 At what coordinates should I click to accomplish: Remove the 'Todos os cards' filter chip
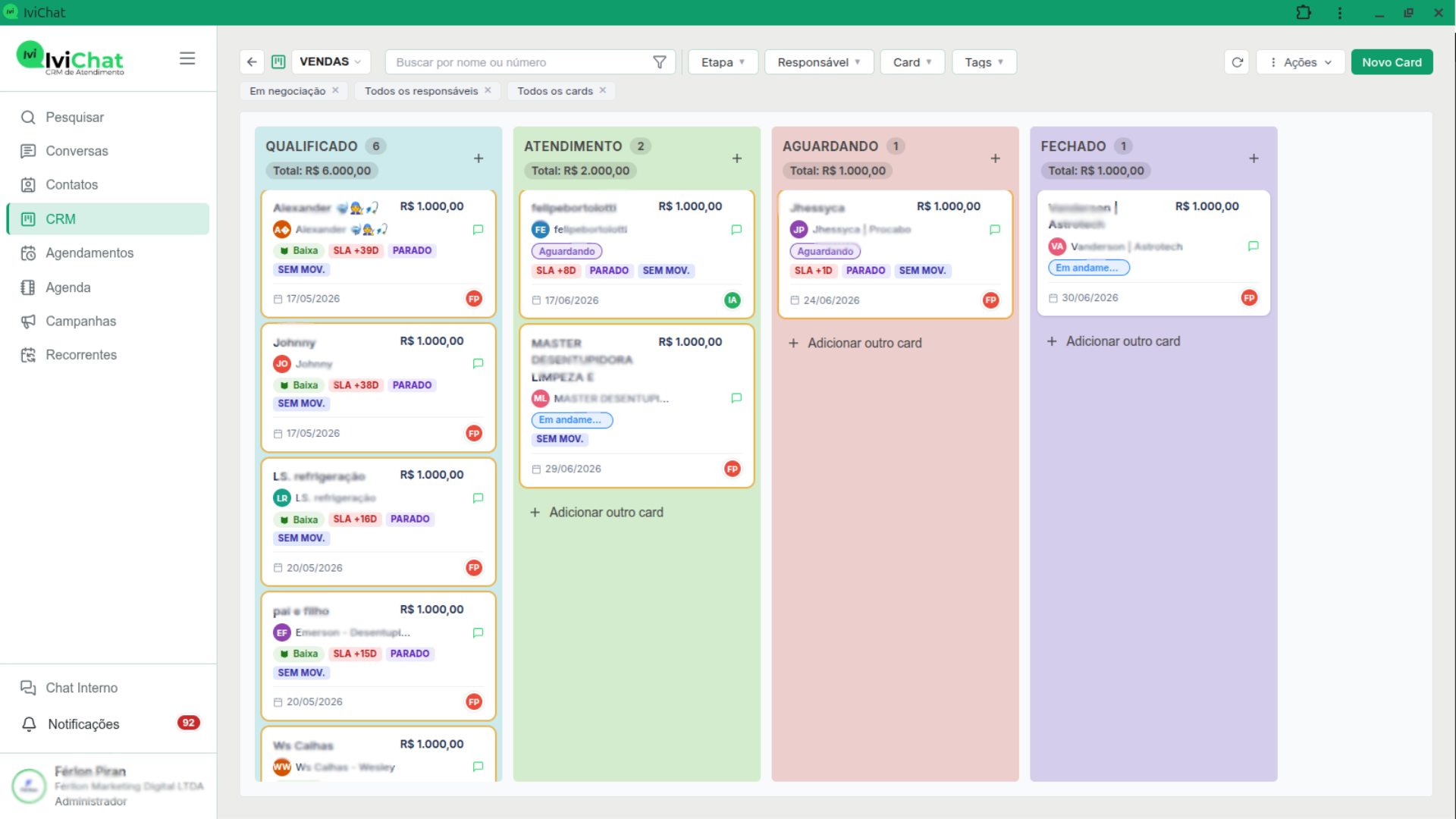(603, 90)
